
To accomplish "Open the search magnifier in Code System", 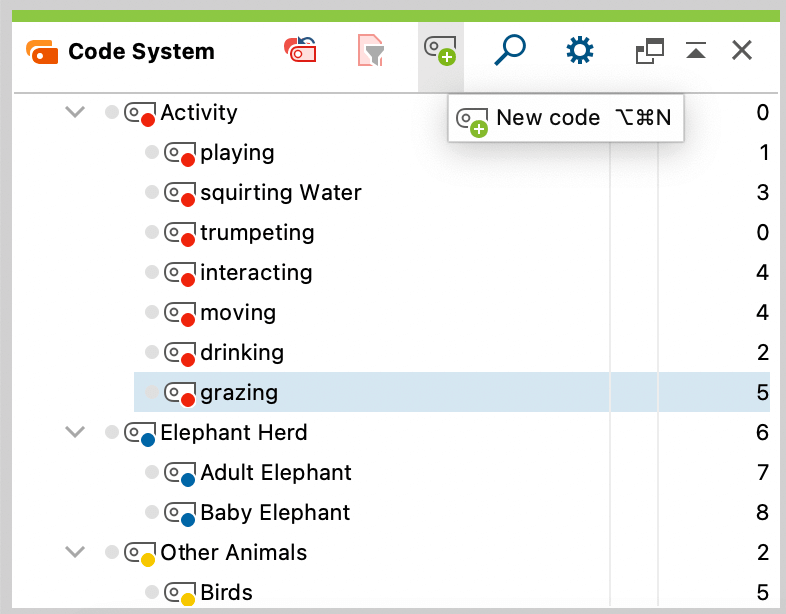I will 510,50.
